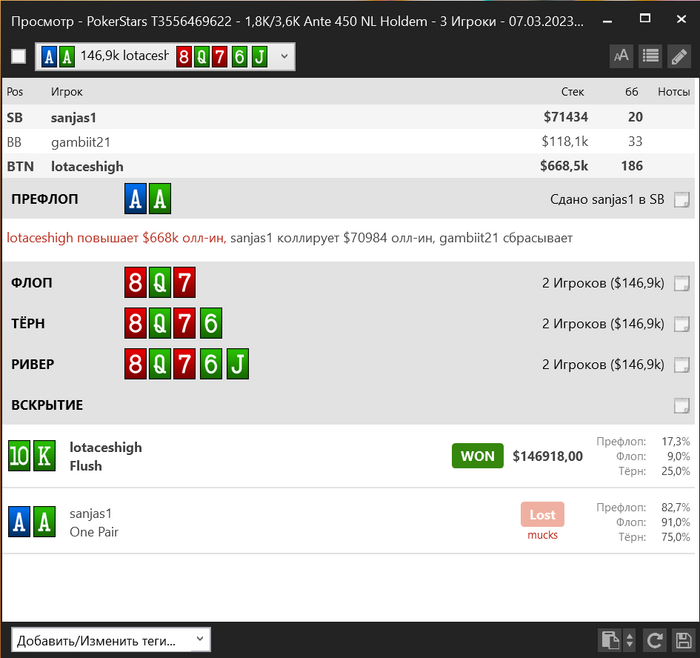Minimize the hand viewer window
700x658 pixels.
click(607, 21)
